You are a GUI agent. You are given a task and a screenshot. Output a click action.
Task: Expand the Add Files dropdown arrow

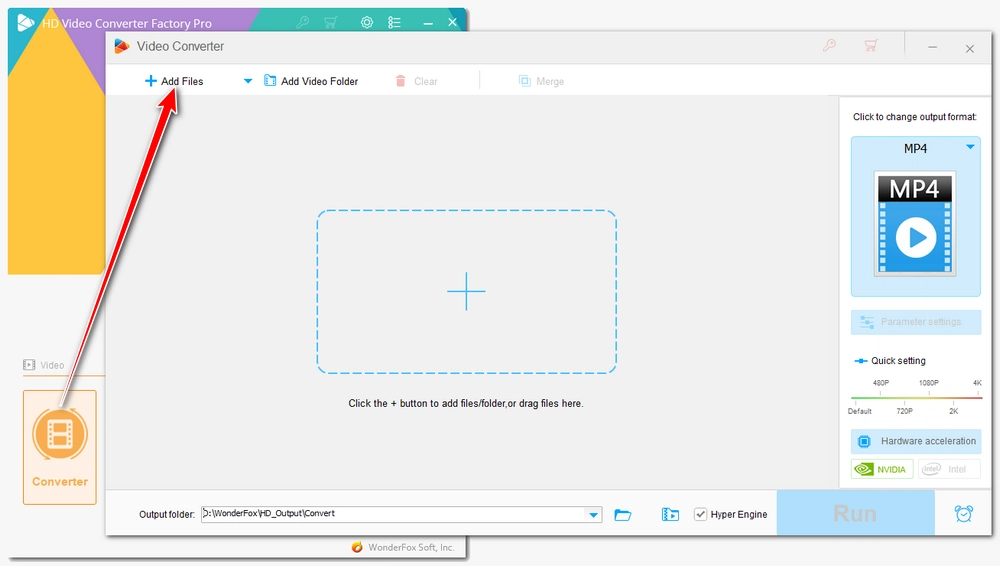coord(248,81)
